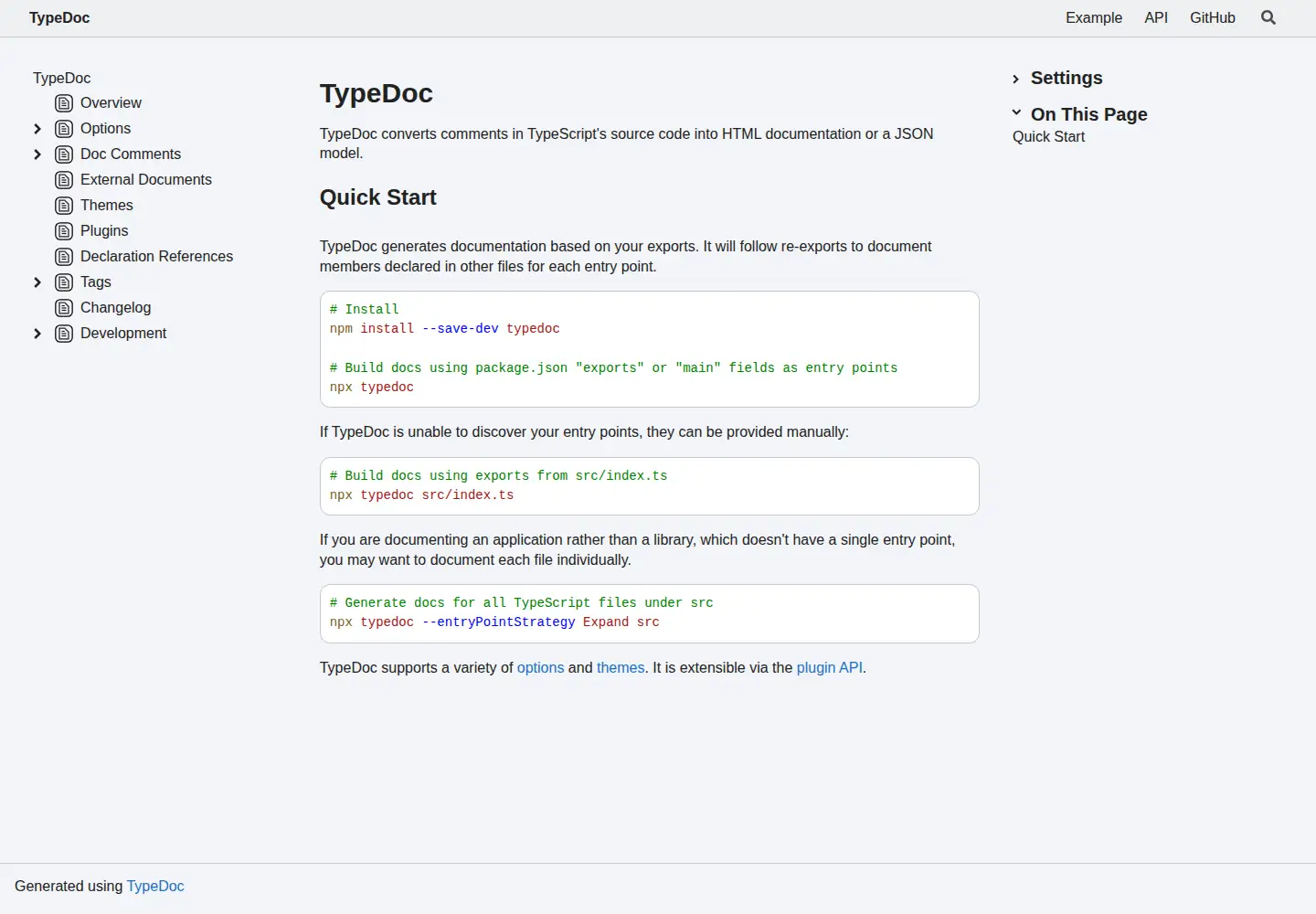Follow the options link in paragraph

point(540,668)
